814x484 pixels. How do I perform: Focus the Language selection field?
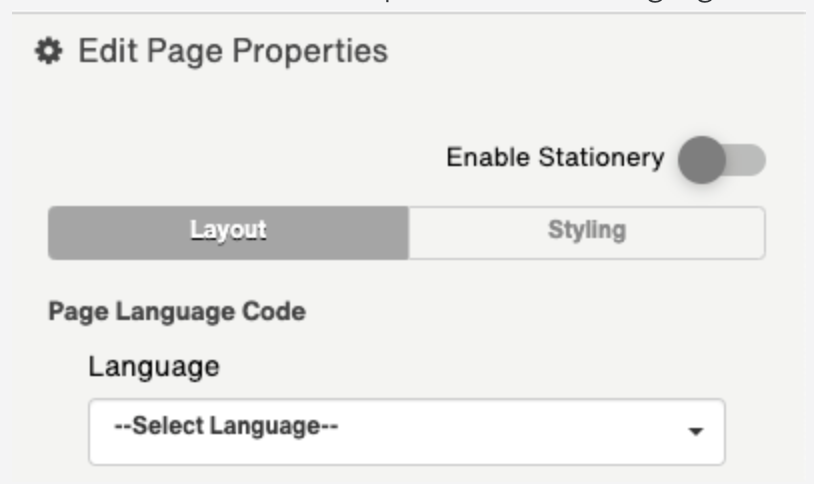coord(406,431)
